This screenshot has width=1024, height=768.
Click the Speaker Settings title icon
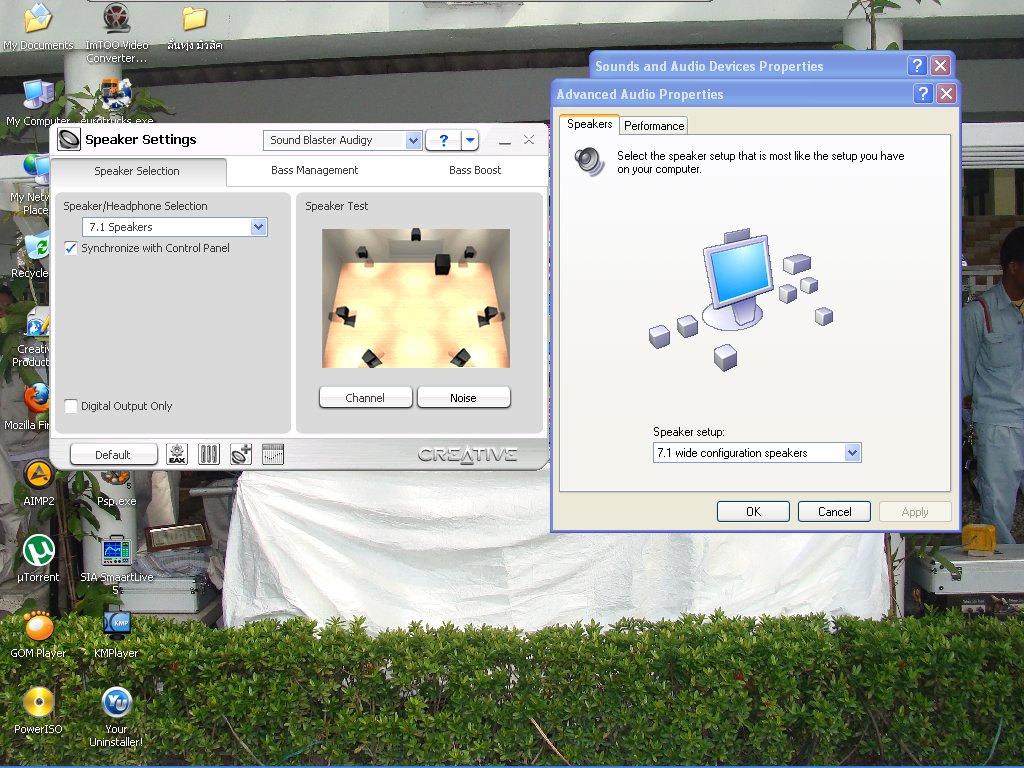tap(69, 139)
